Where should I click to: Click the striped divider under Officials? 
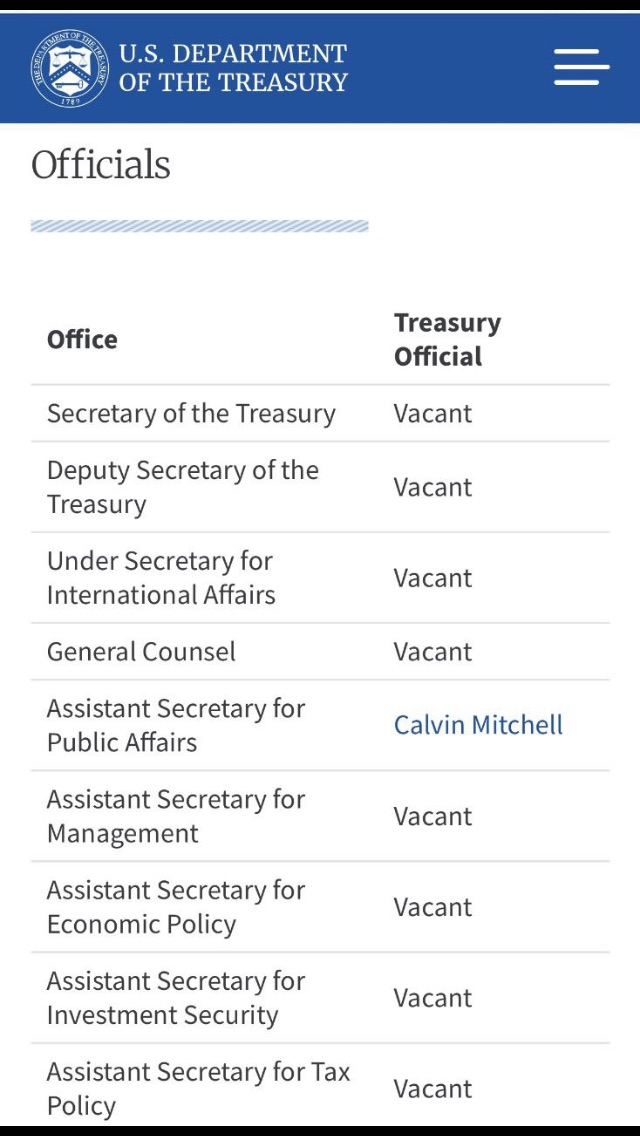pyautogui.click(x=199, y=226)
